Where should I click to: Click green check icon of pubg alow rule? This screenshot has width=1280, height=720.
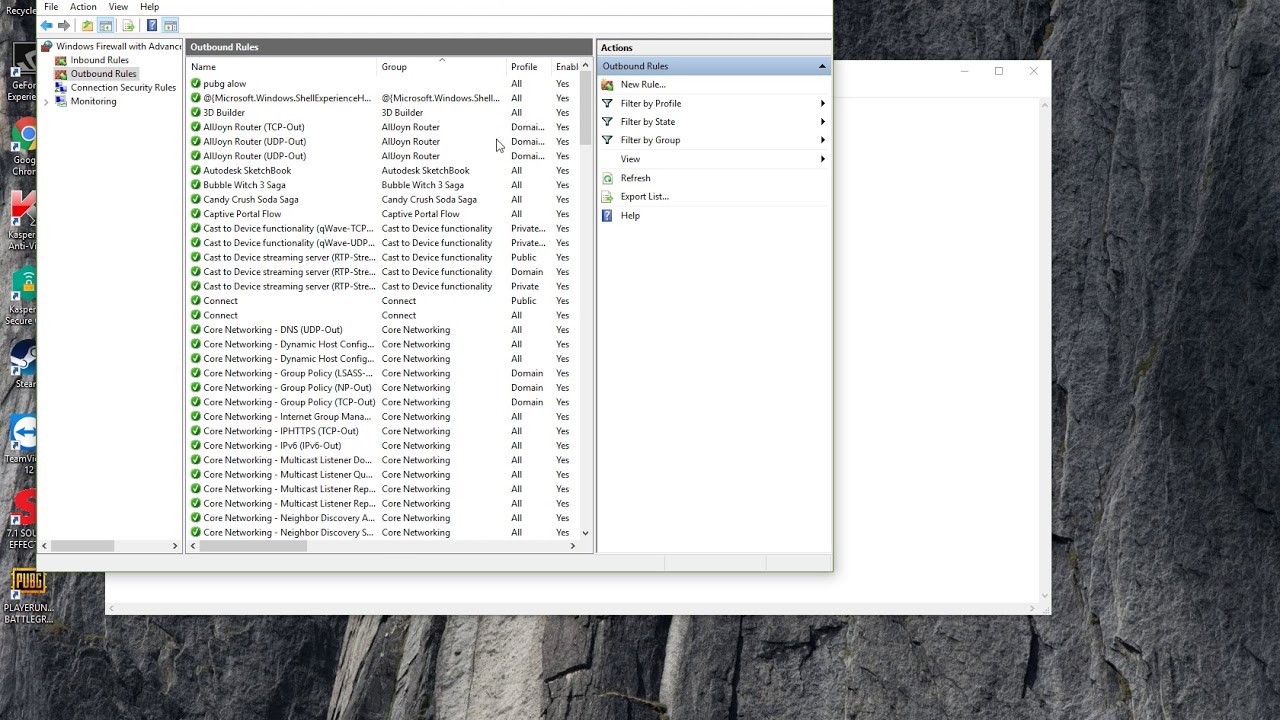tap(196, 84)
